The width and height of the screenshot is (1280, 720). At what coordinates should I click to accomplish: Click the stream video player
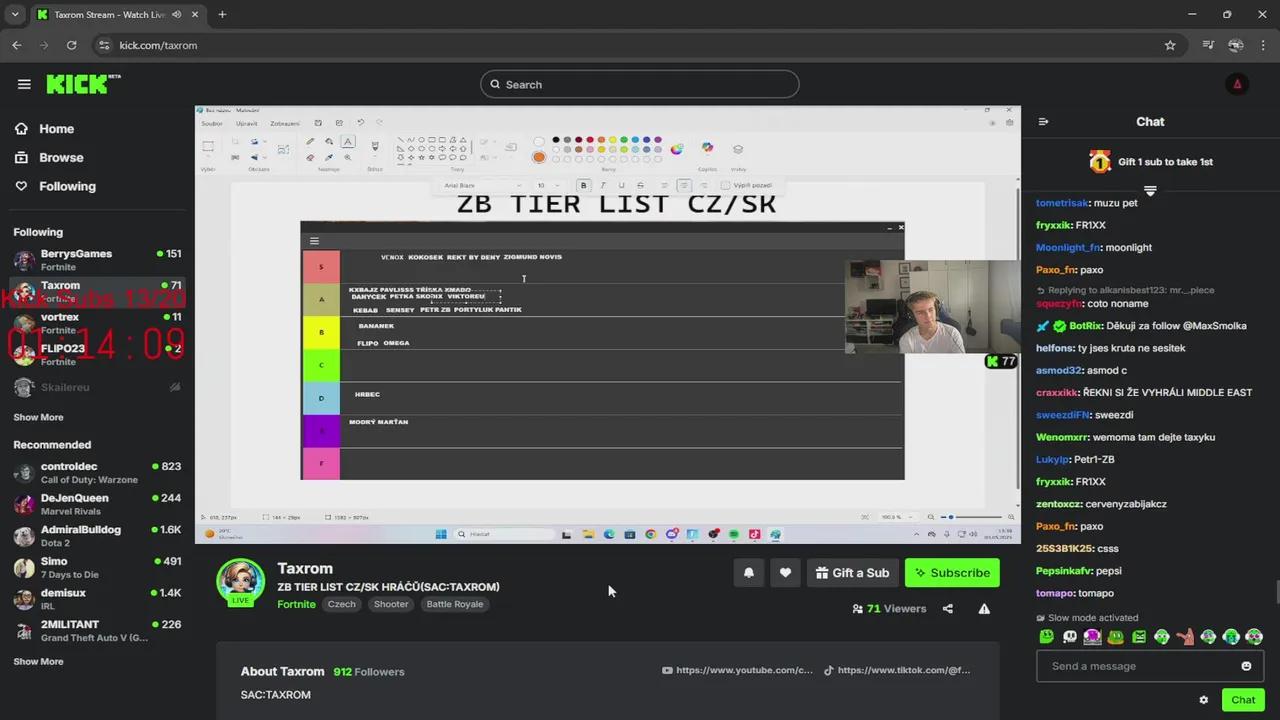pos(608,324)
